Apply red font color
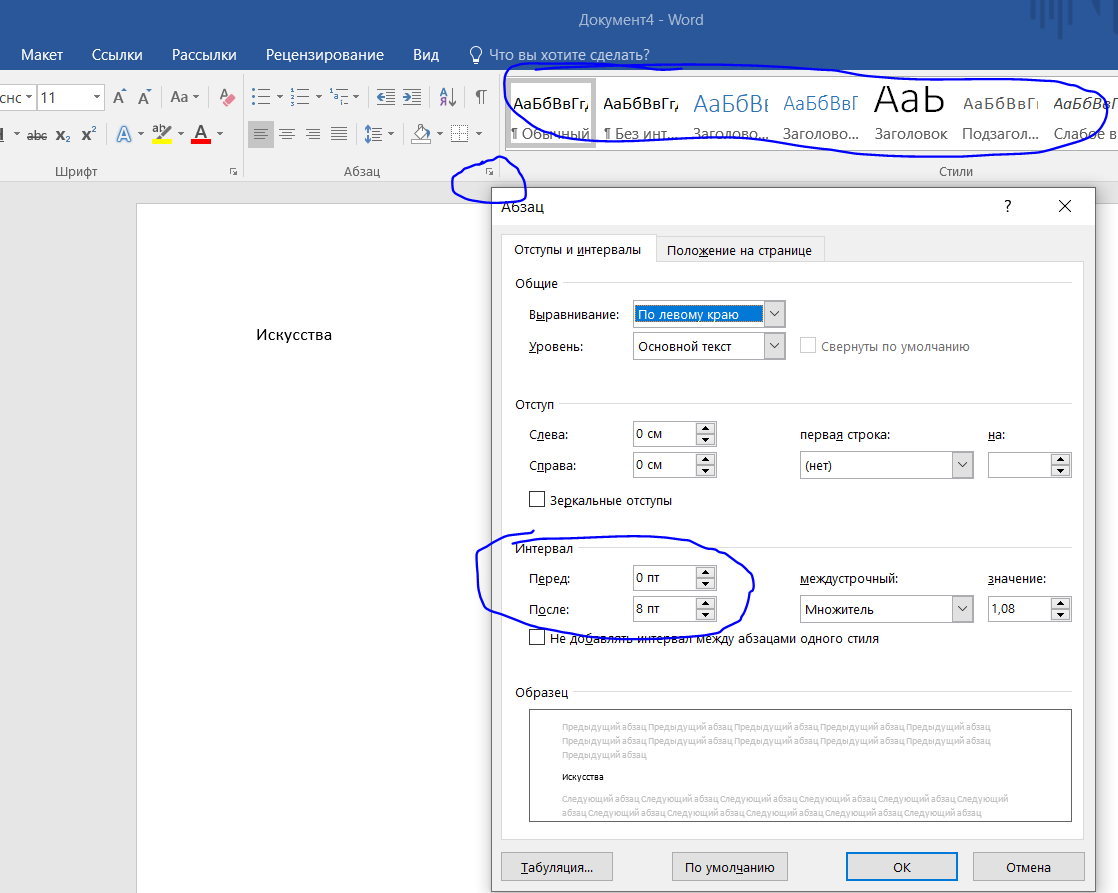The width and height of the screenshot is (1118, 893). [201, 134]
